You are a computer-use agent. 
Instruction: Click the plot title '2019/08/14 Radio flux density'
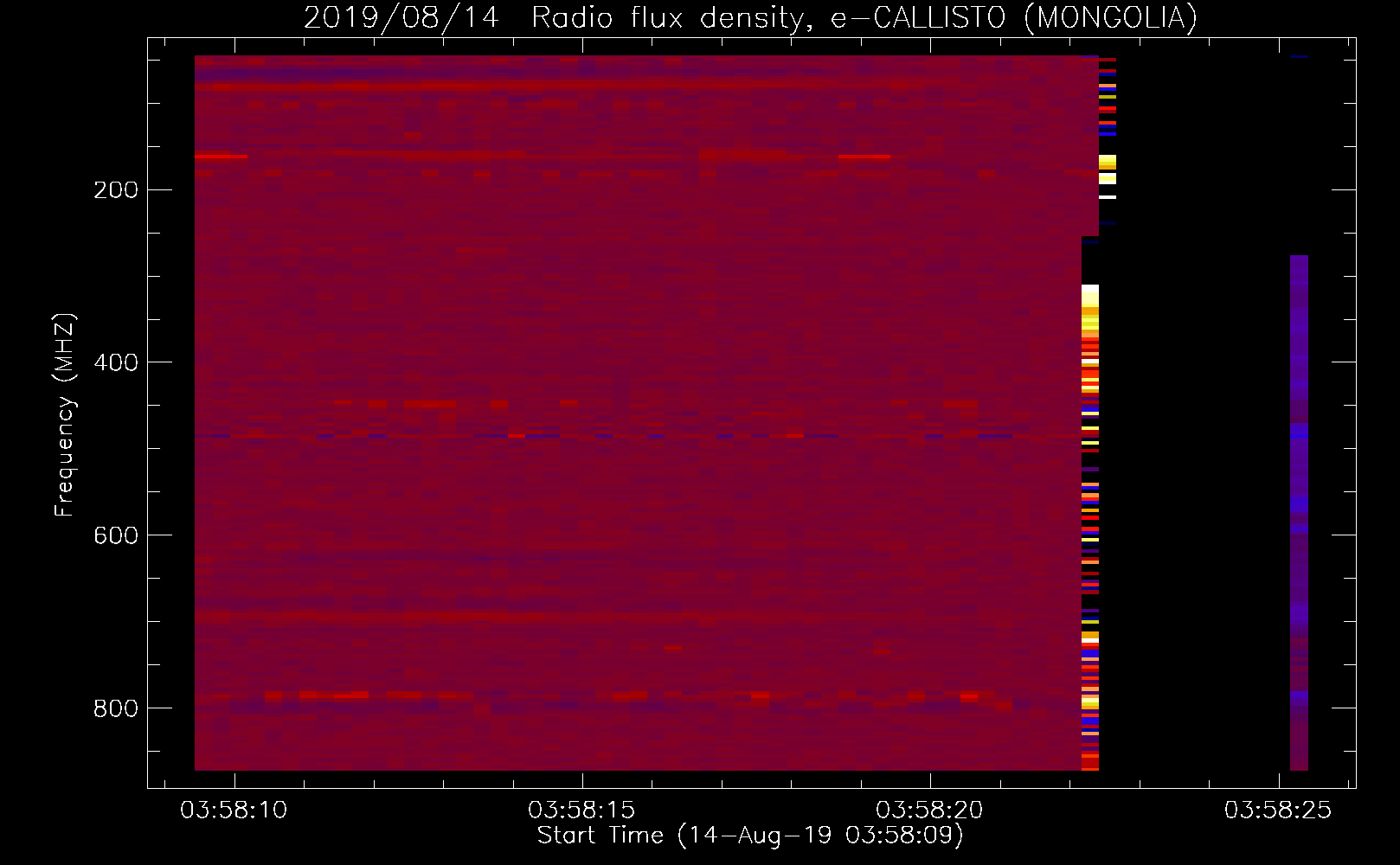pos(750,17)
